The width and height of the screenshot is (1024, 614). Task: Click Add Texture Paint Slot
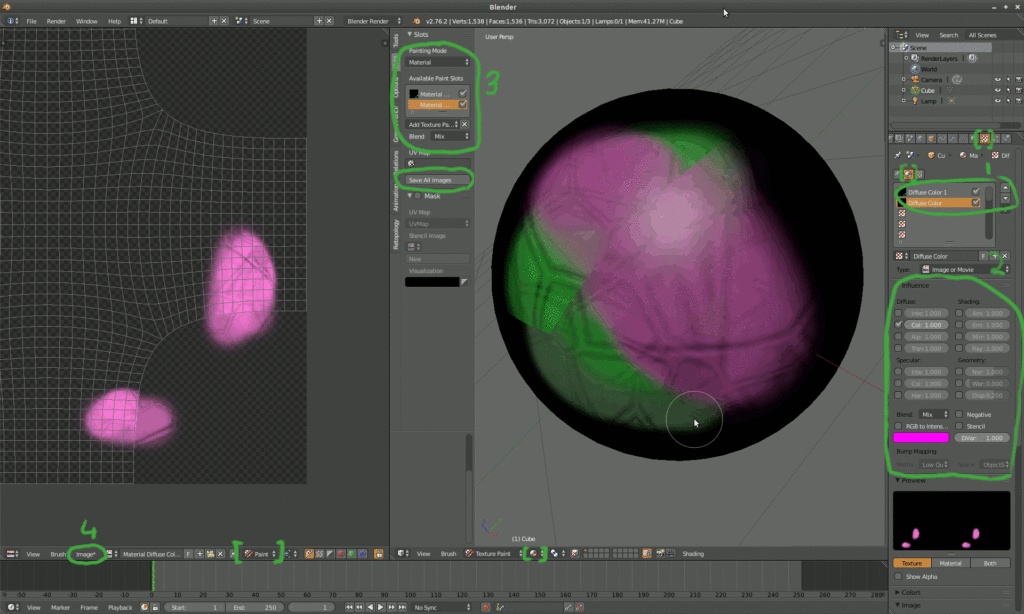[430, 124]
